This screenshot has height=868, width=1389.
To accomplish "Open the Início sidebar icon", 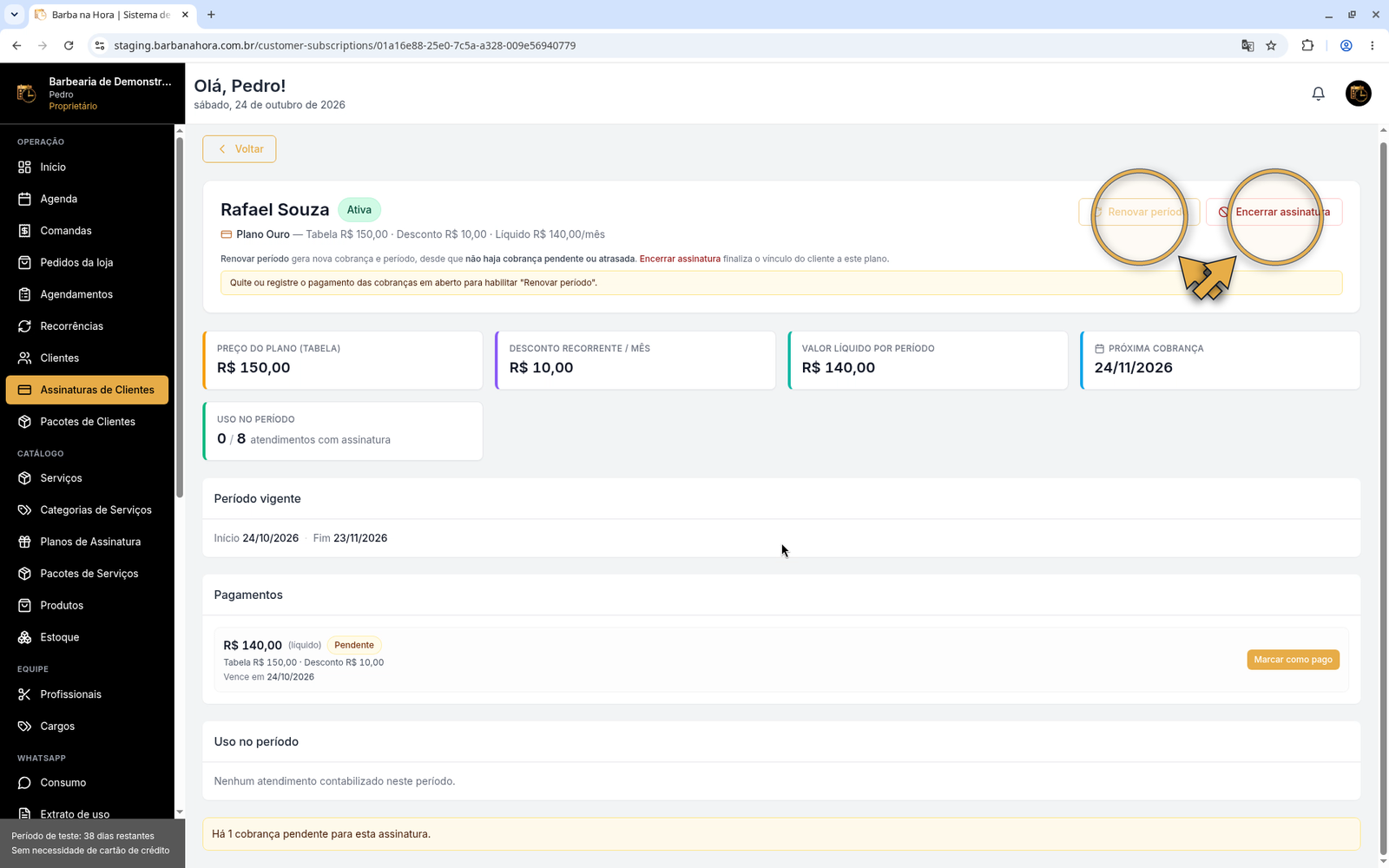I will [24, 167].
